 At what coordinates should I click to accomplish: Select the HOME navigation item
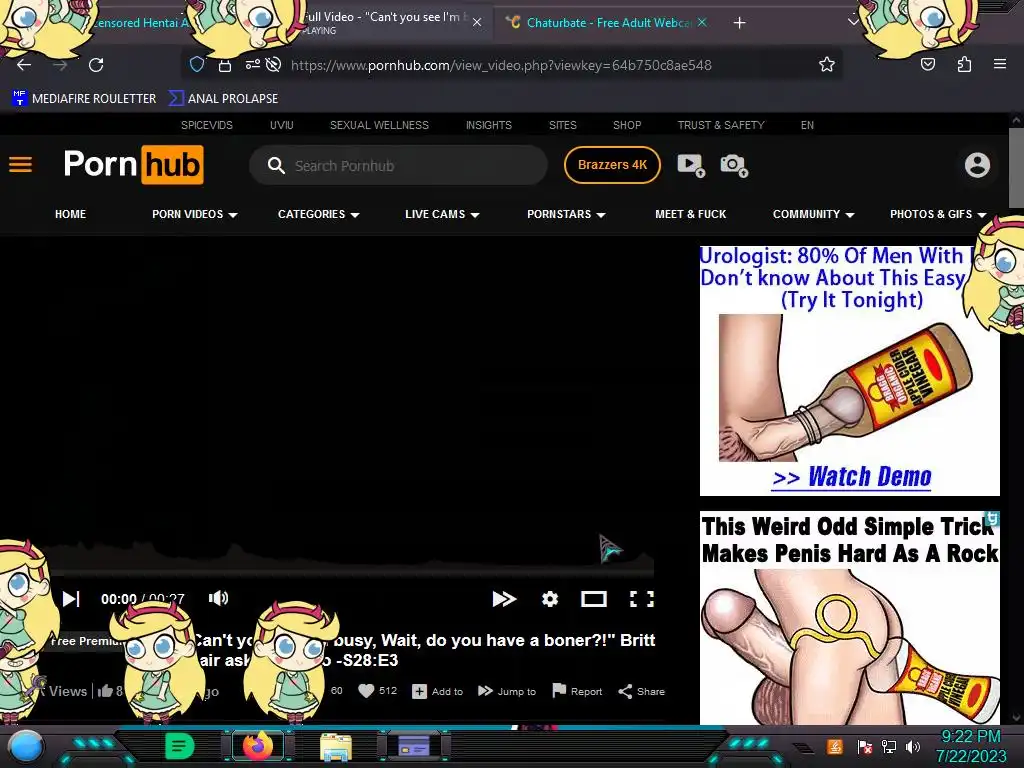click(x=71, y=214)
